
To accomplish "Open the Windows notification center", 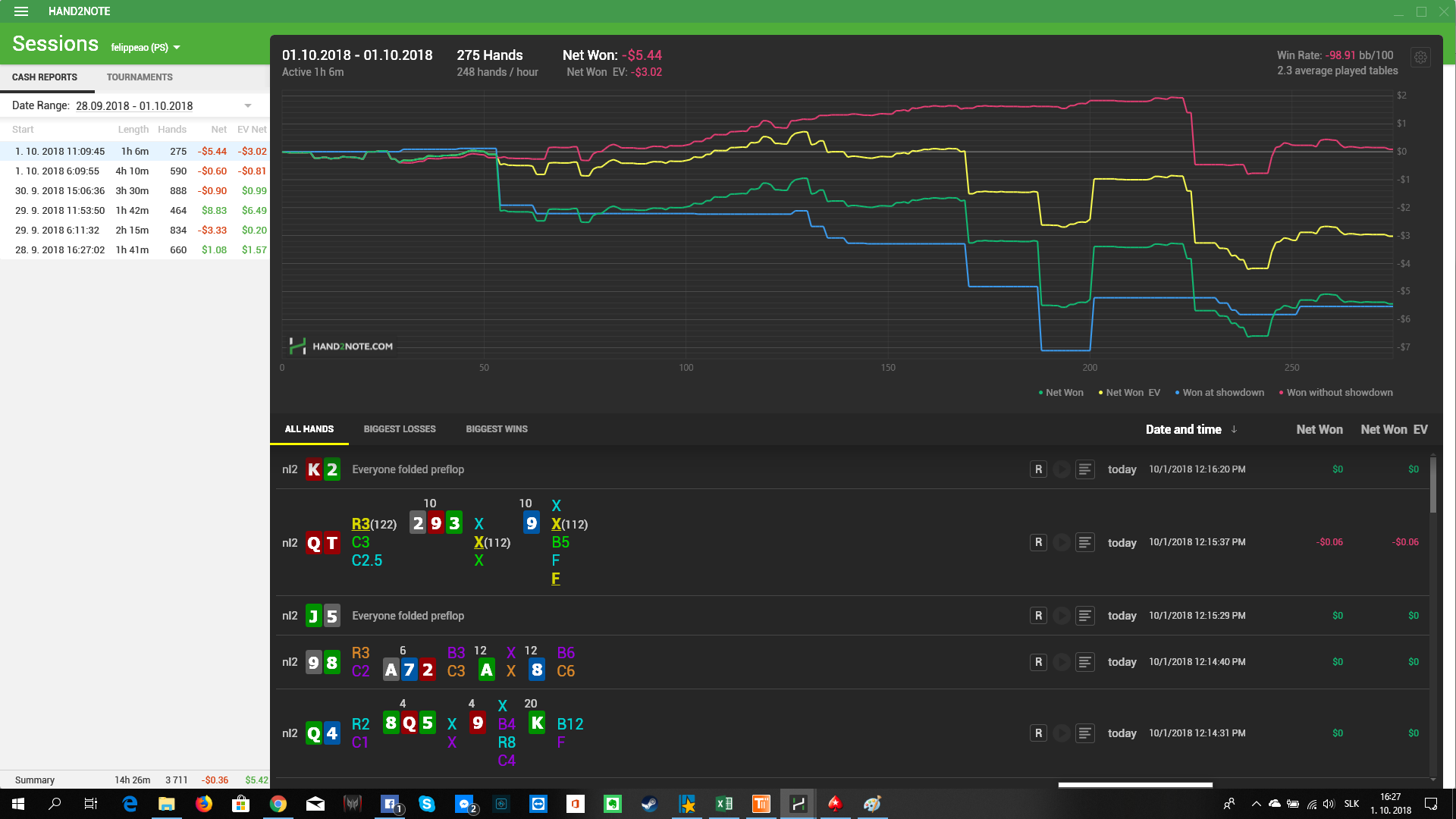I will (1431, 804).
